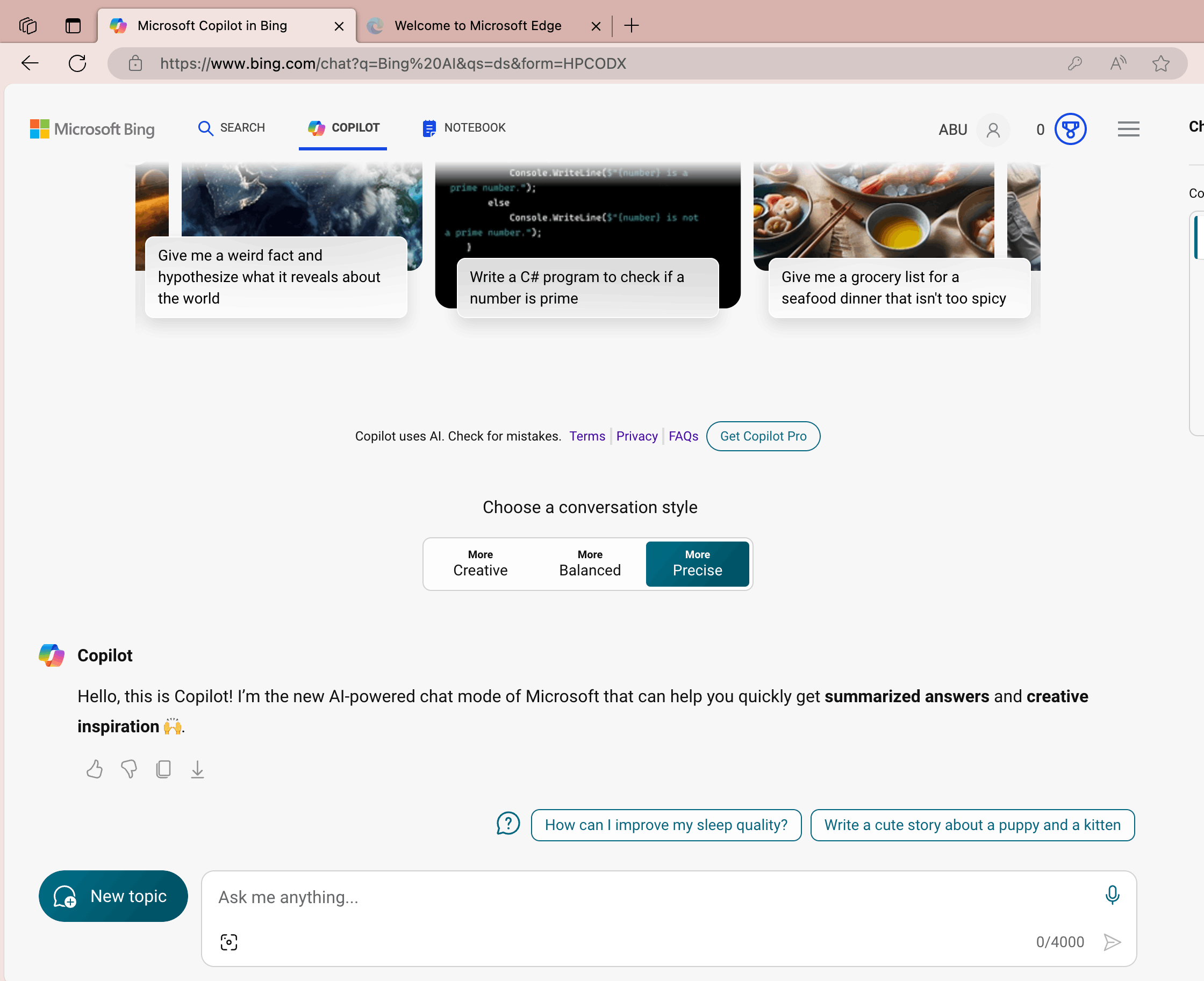
Task: Add an image using the visual search icon
Action: [229, 942]
